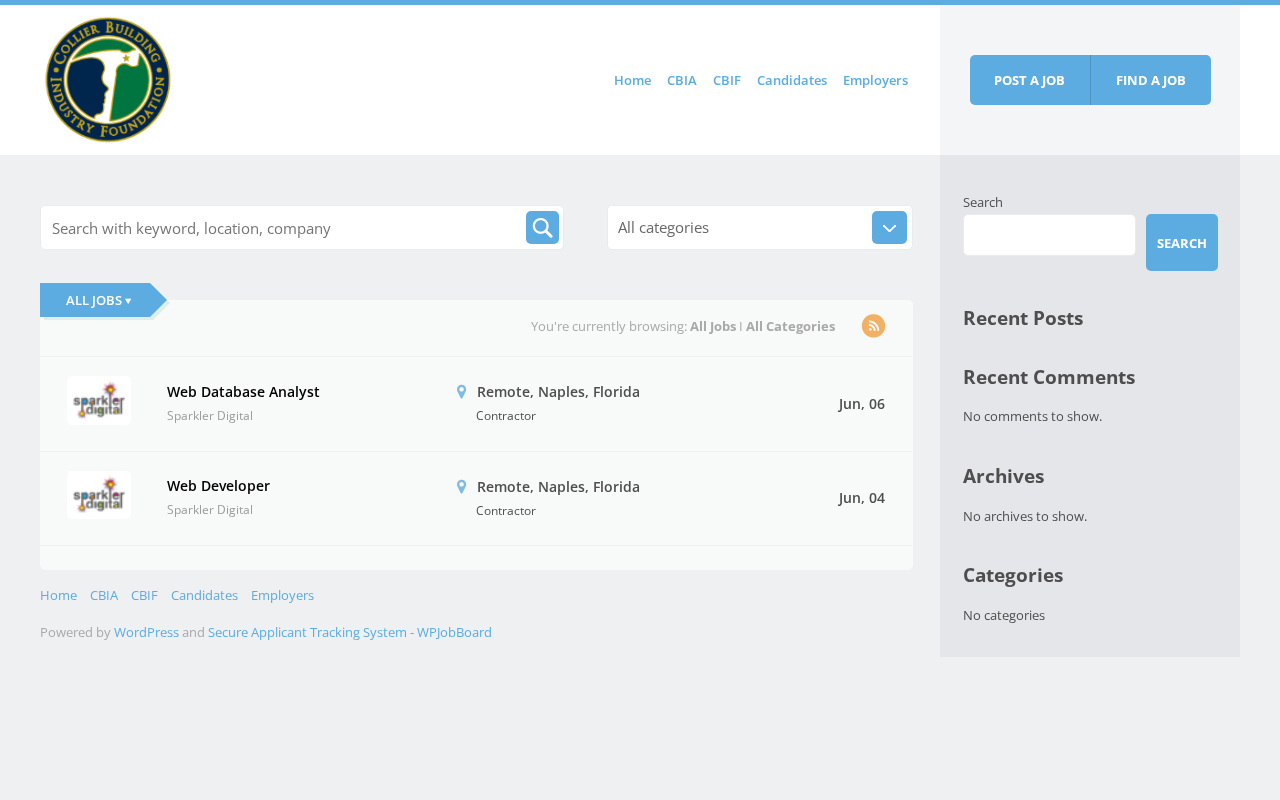Click location pin beside Web Database Analyst
The height and width of the screenshot is (800, 1280).
pyautogui.click(x=462, y=392)
